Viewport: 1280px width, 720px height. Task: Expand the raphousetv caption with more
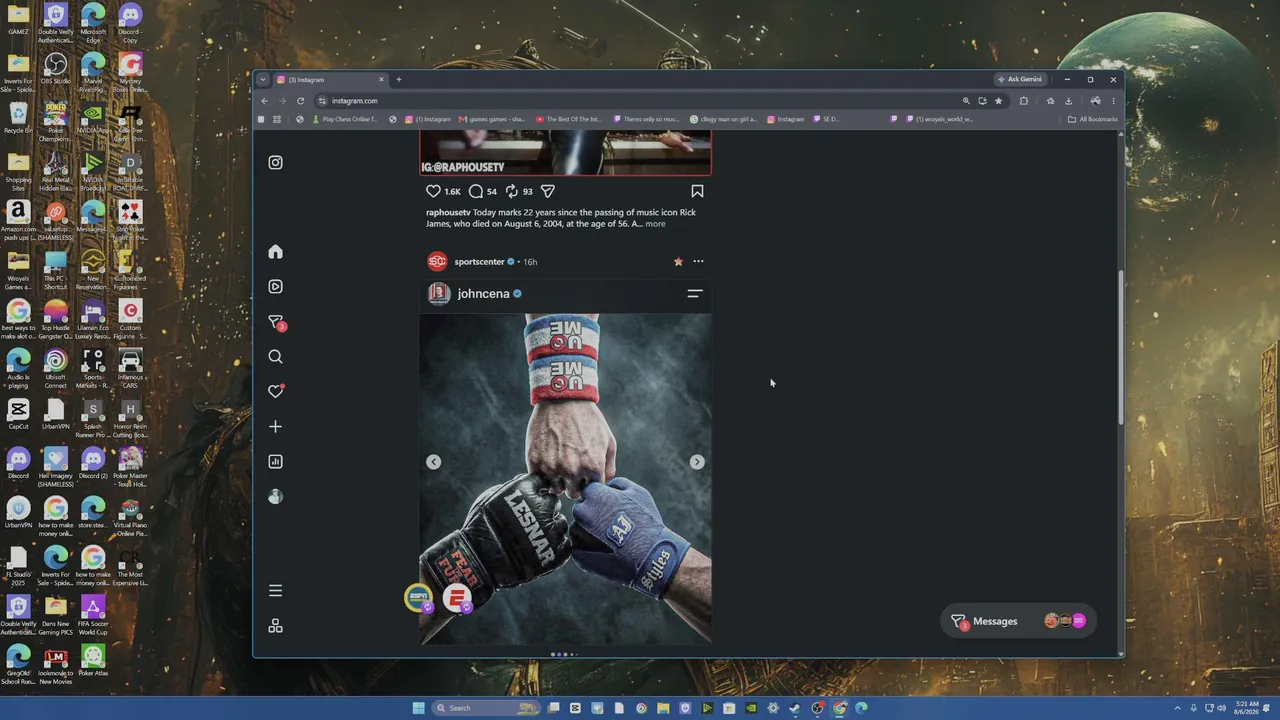point(655,224)
